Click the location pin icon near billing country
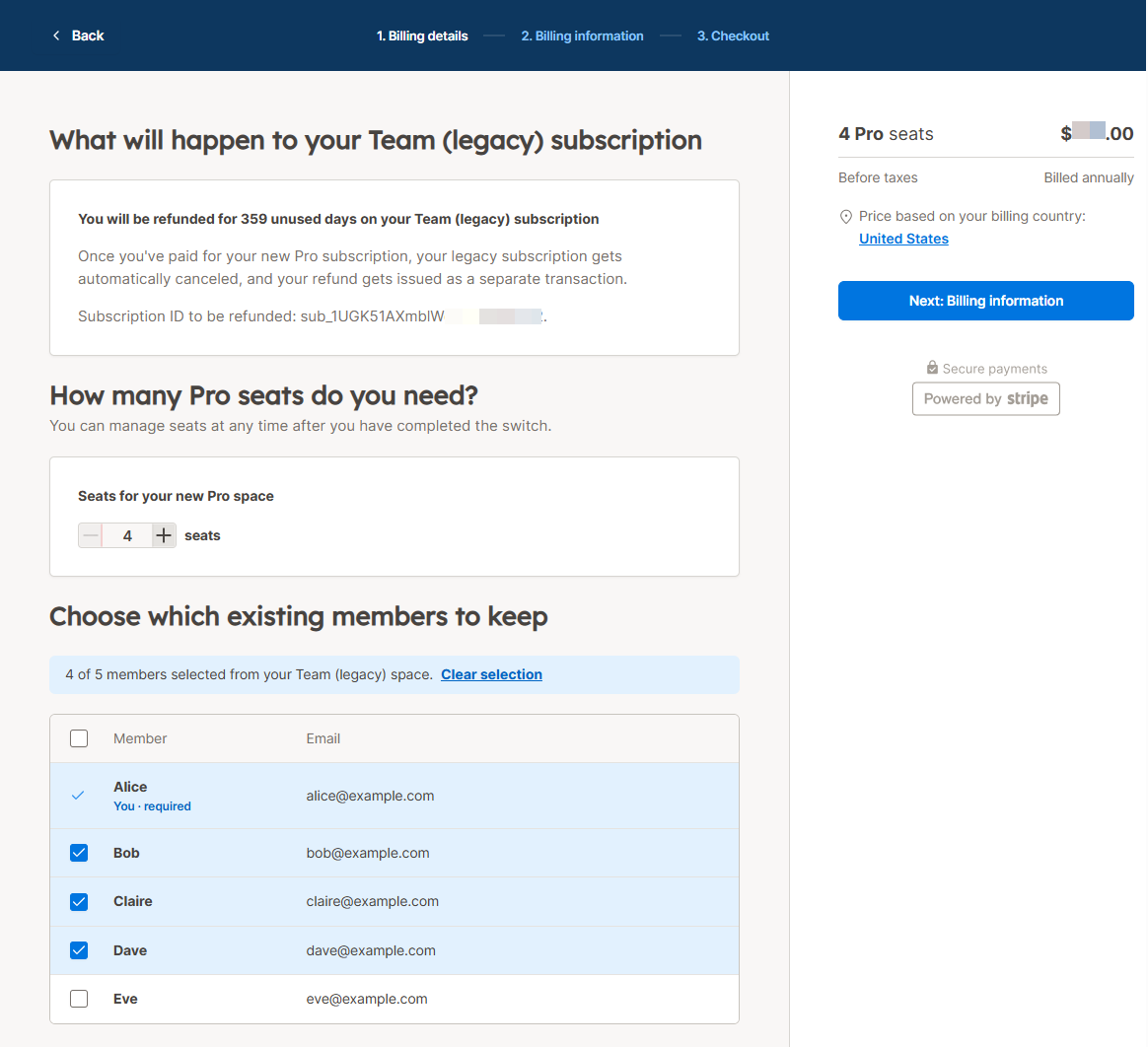Image resolution: width=1148 pixels, height=1047 pixels. pos(845,217)
